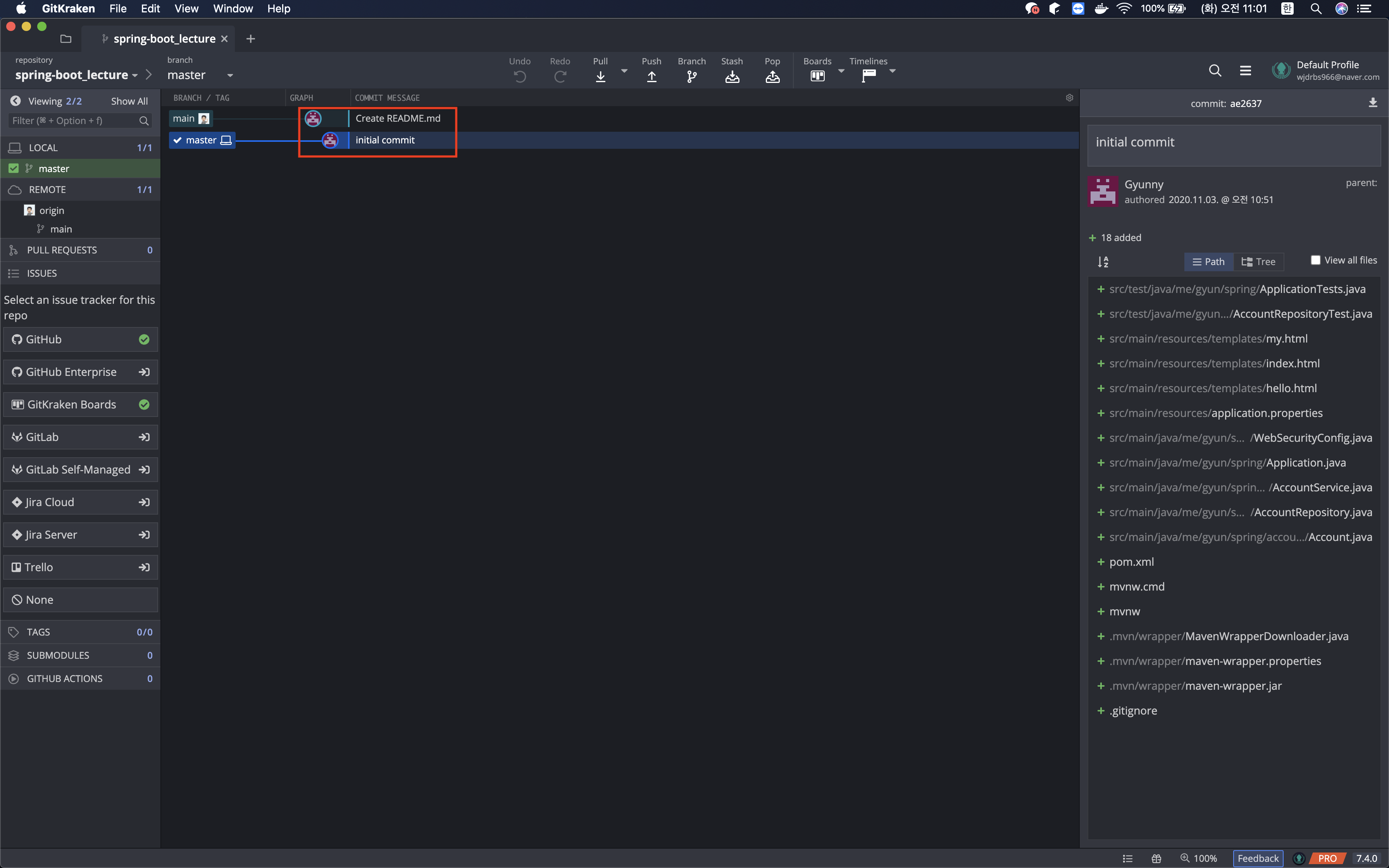The image size is (1389, 868).
Task: Open the master branch dropdown
Action: point(229,75)
